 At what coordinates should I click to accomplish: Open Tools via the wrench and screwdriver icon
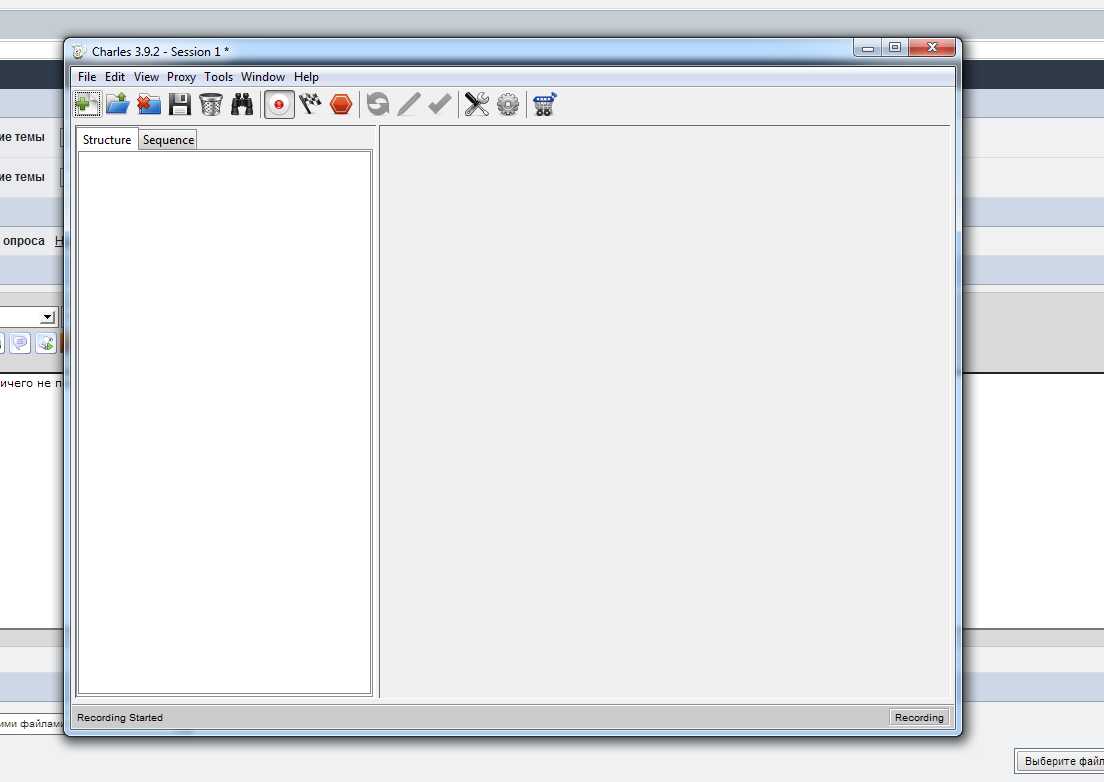point(477,104)
